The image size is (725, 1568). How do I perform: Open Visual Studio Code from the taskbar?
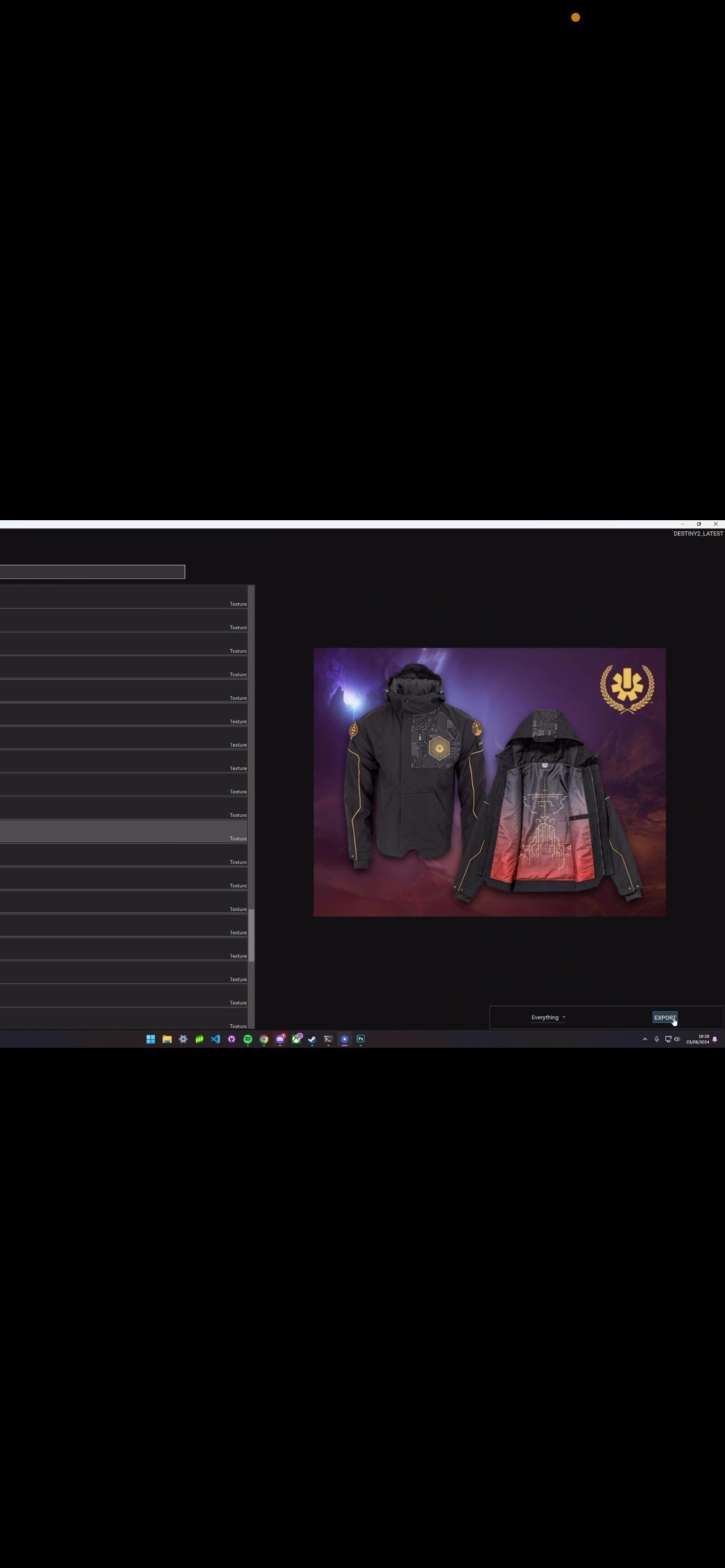[x=215, y=1039]
